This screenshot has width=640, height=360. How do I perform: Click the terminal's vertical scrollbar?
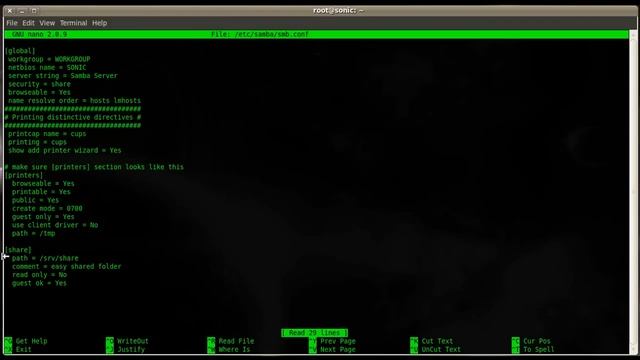(x=633, y=192)
